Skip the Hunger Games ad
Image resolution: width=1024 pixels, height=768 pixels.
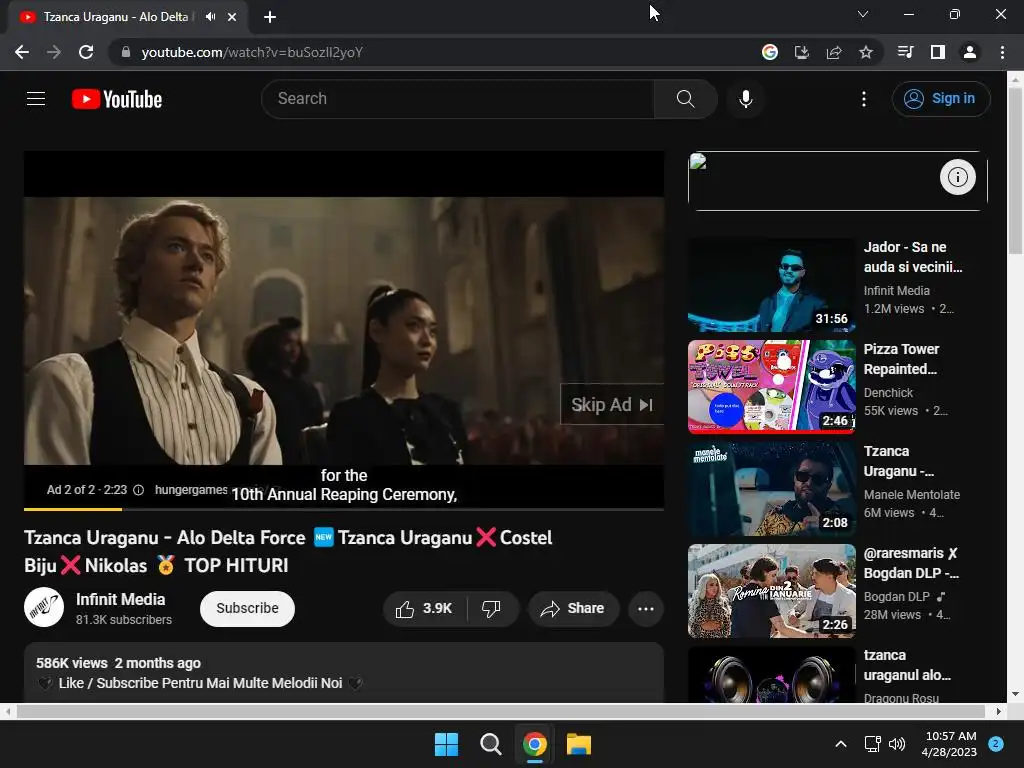pyautogui.click(x=612, y=404)
